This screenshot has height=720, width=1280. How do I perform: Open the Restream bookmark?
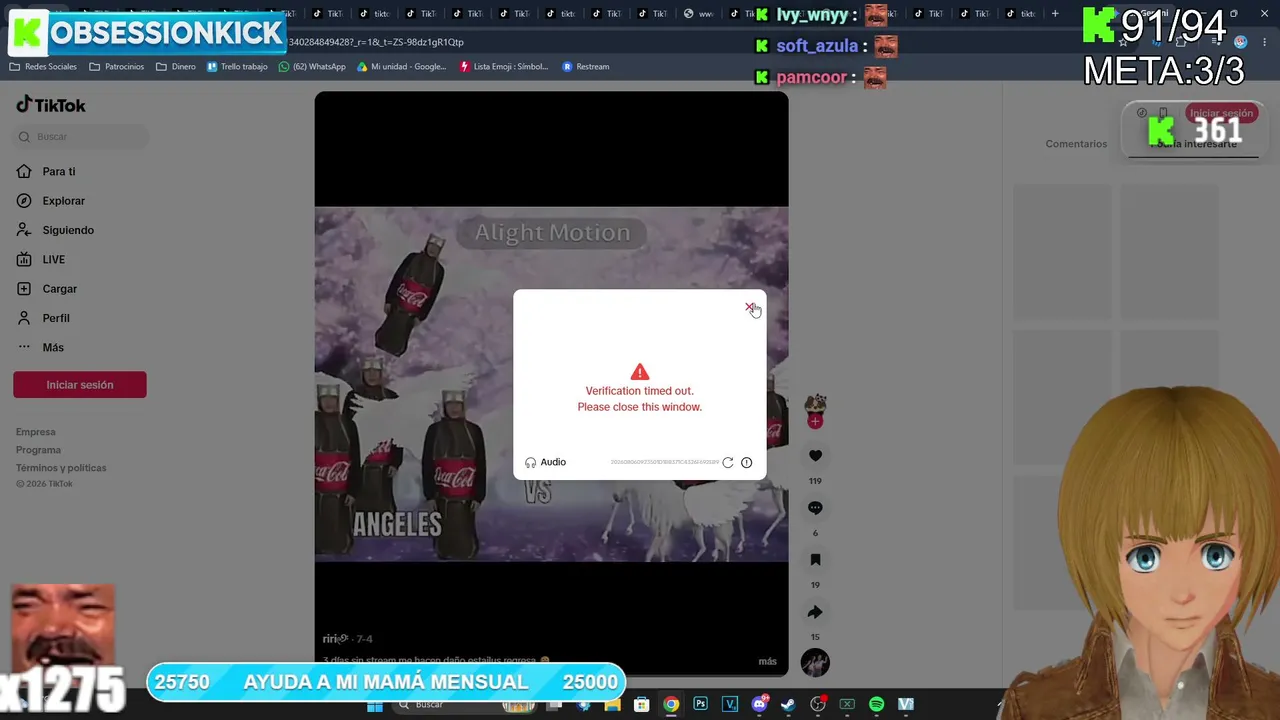click(x=586, y=67)
